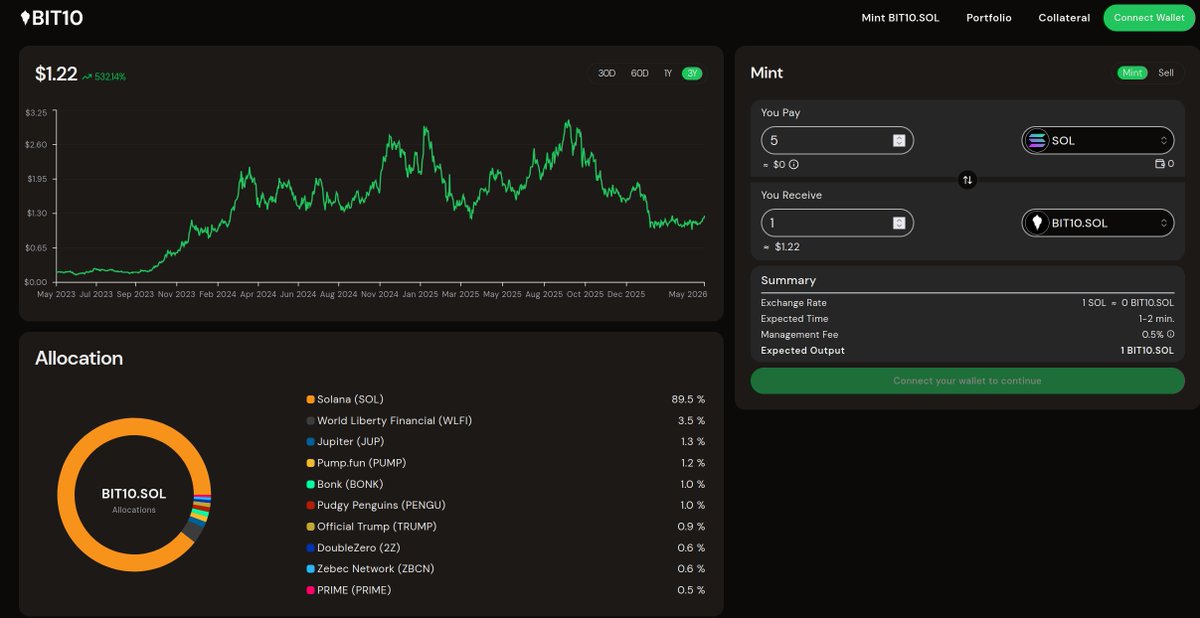Click the Official Trump olive swatch
This screenshot has height=618, width=1200.
click(x=311, y=527)
